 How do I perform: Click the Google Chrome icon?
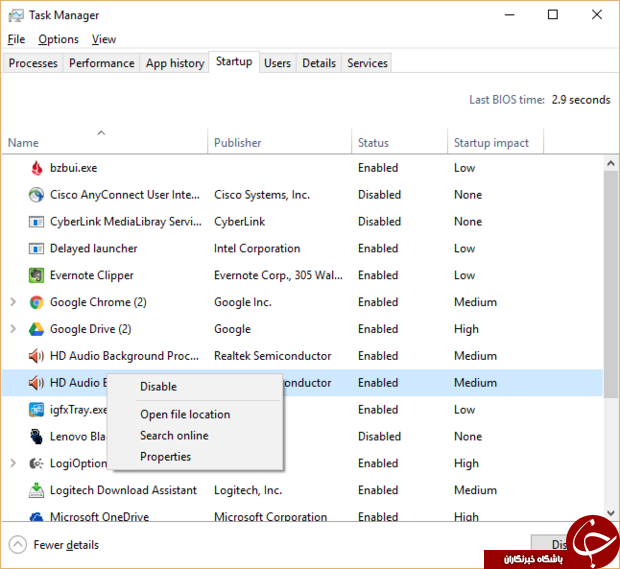pyautogui.click(x=36, y=302)
